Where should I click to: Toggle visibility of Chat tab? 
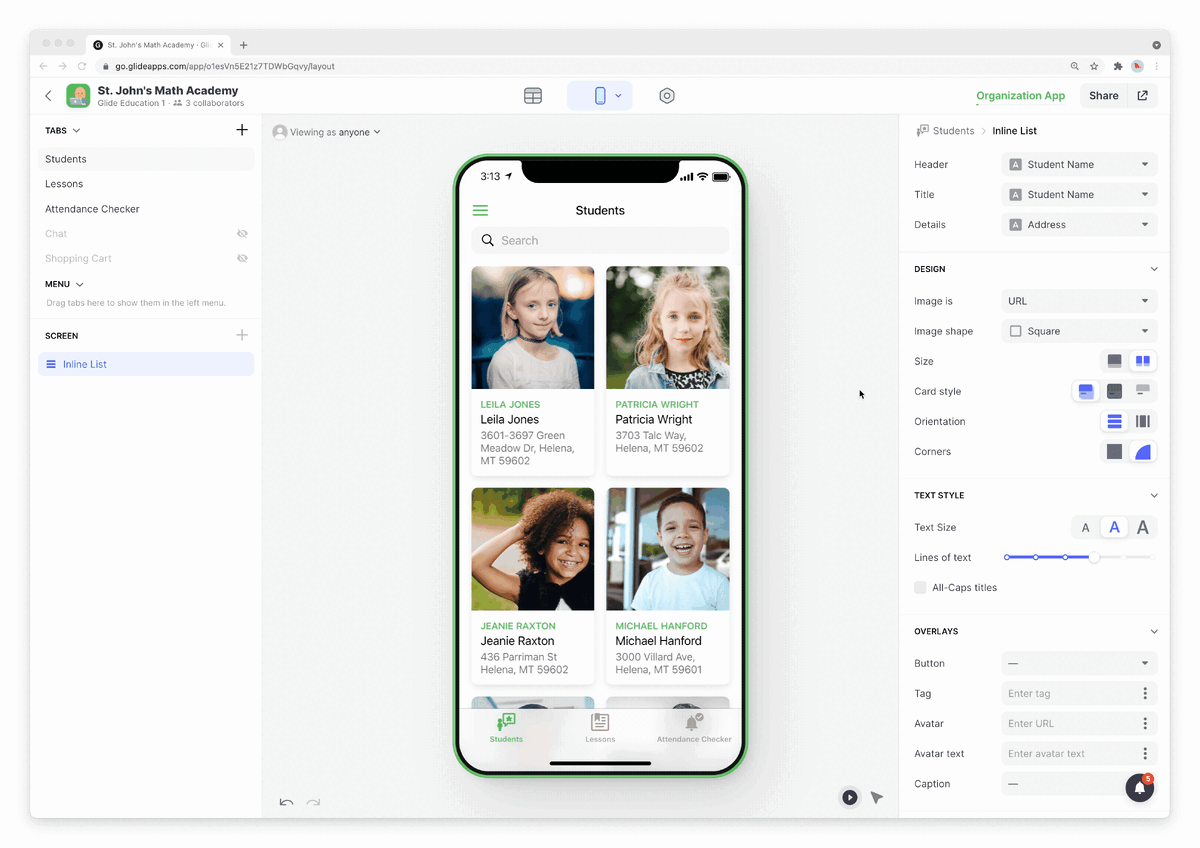pyautogui.click(x=242, y=233)
